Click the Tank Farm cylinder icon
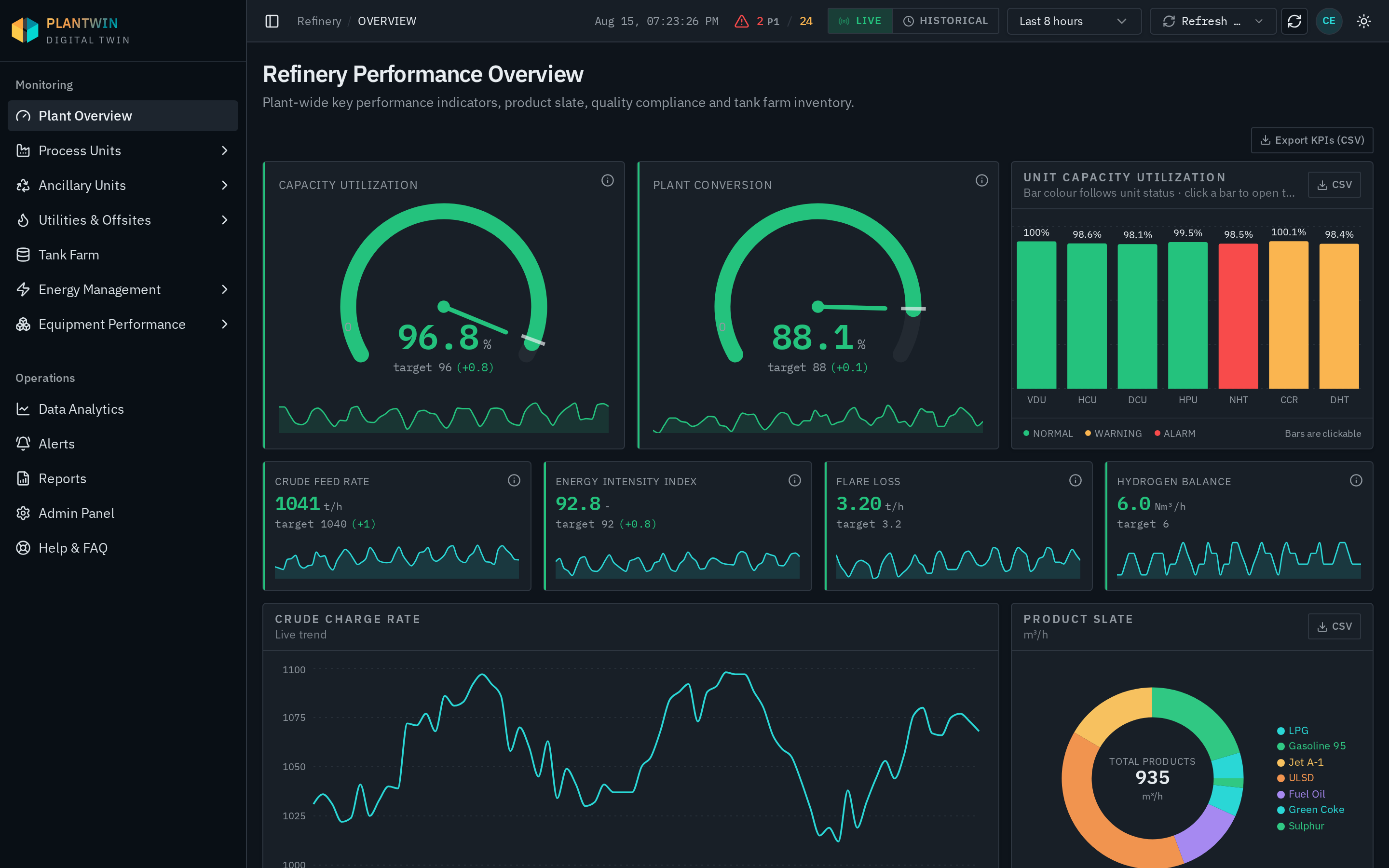 point(23,255)
